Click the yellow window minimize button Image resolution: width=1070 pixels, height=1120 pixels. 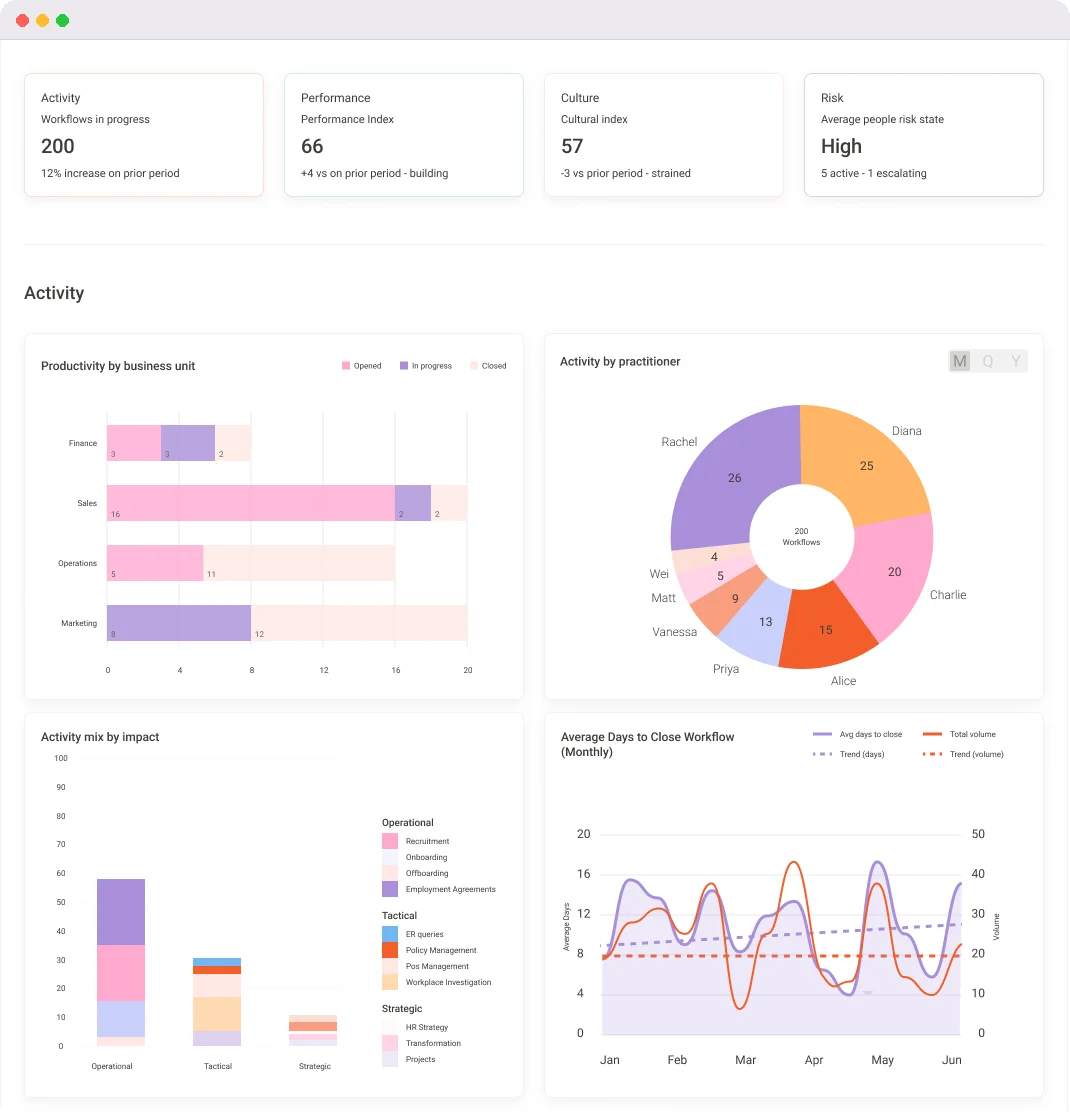(x=42, y=21)
